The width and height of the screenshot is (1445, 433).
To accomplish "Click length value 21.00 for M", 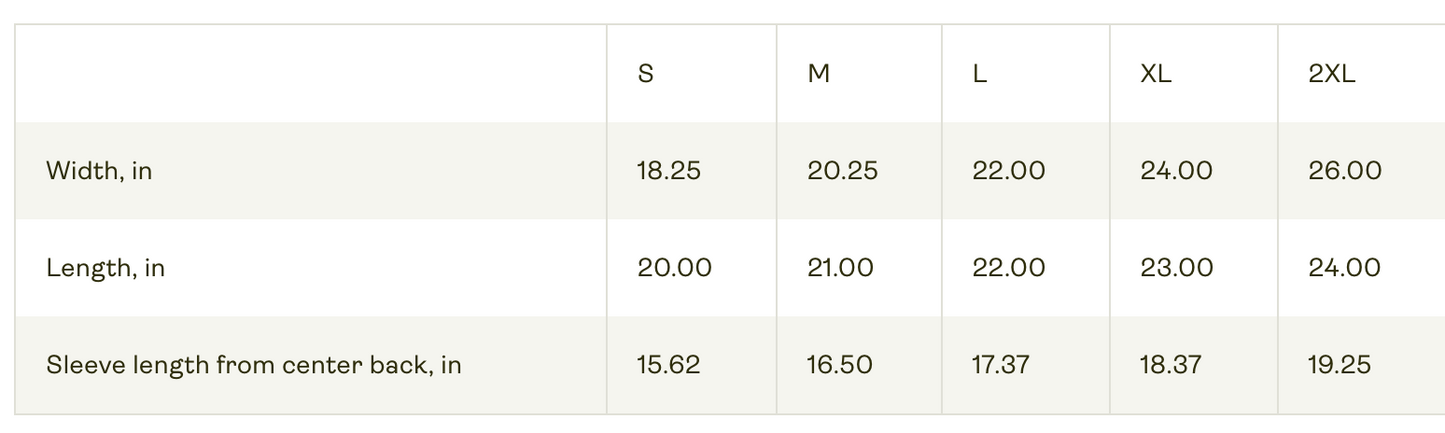I will click(840, 268).
